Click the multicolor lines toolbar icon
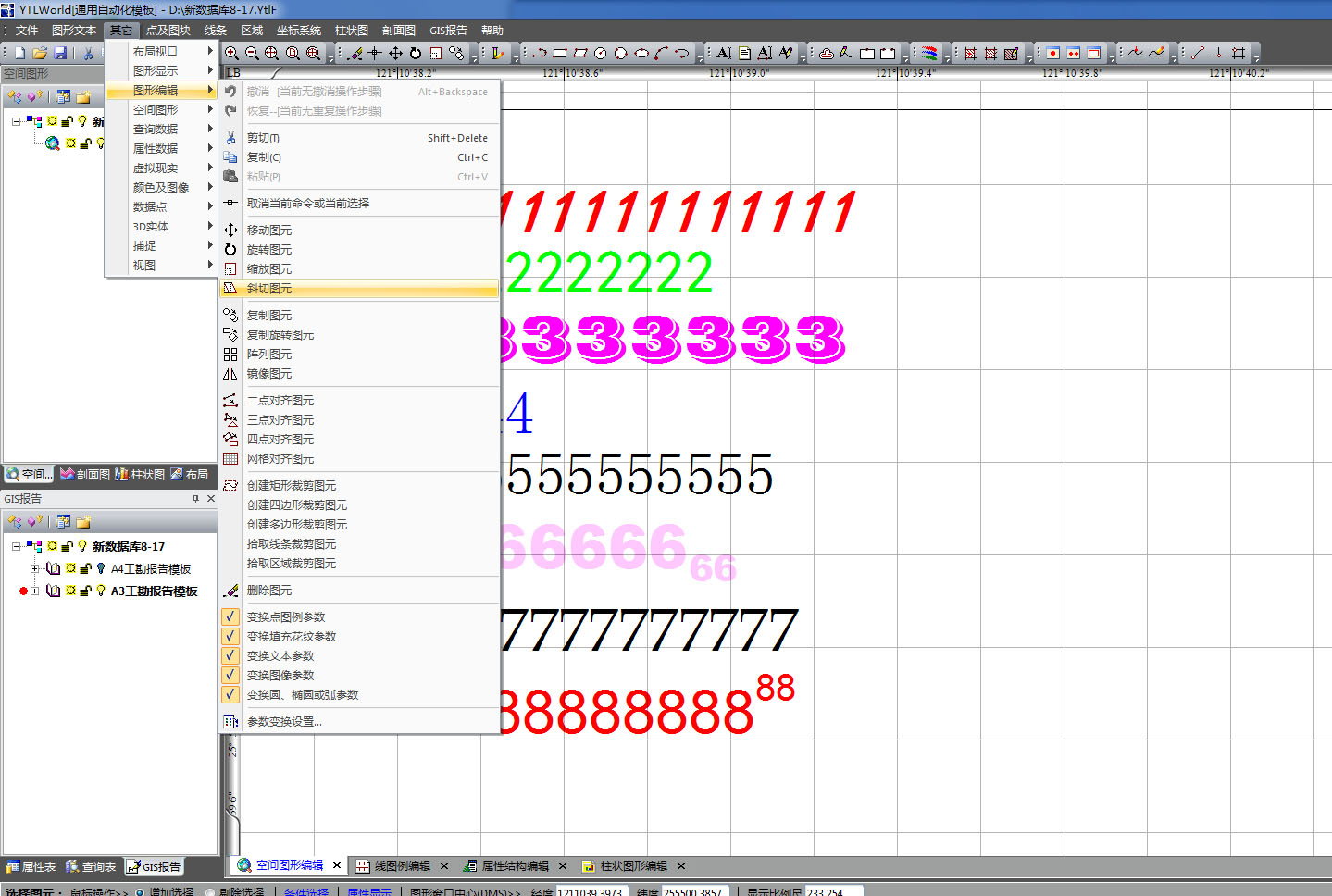 tap(929, 53)
